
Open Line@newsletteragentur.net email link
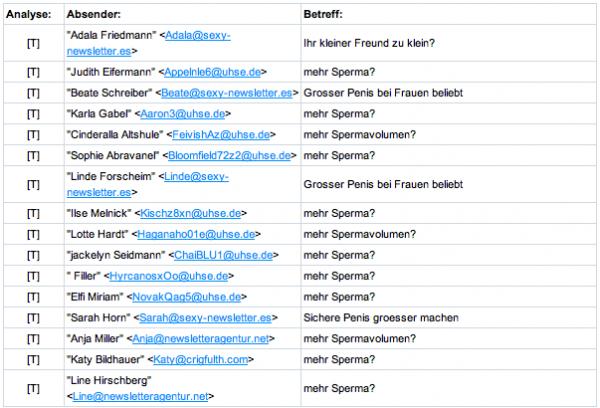pos(140,397)
